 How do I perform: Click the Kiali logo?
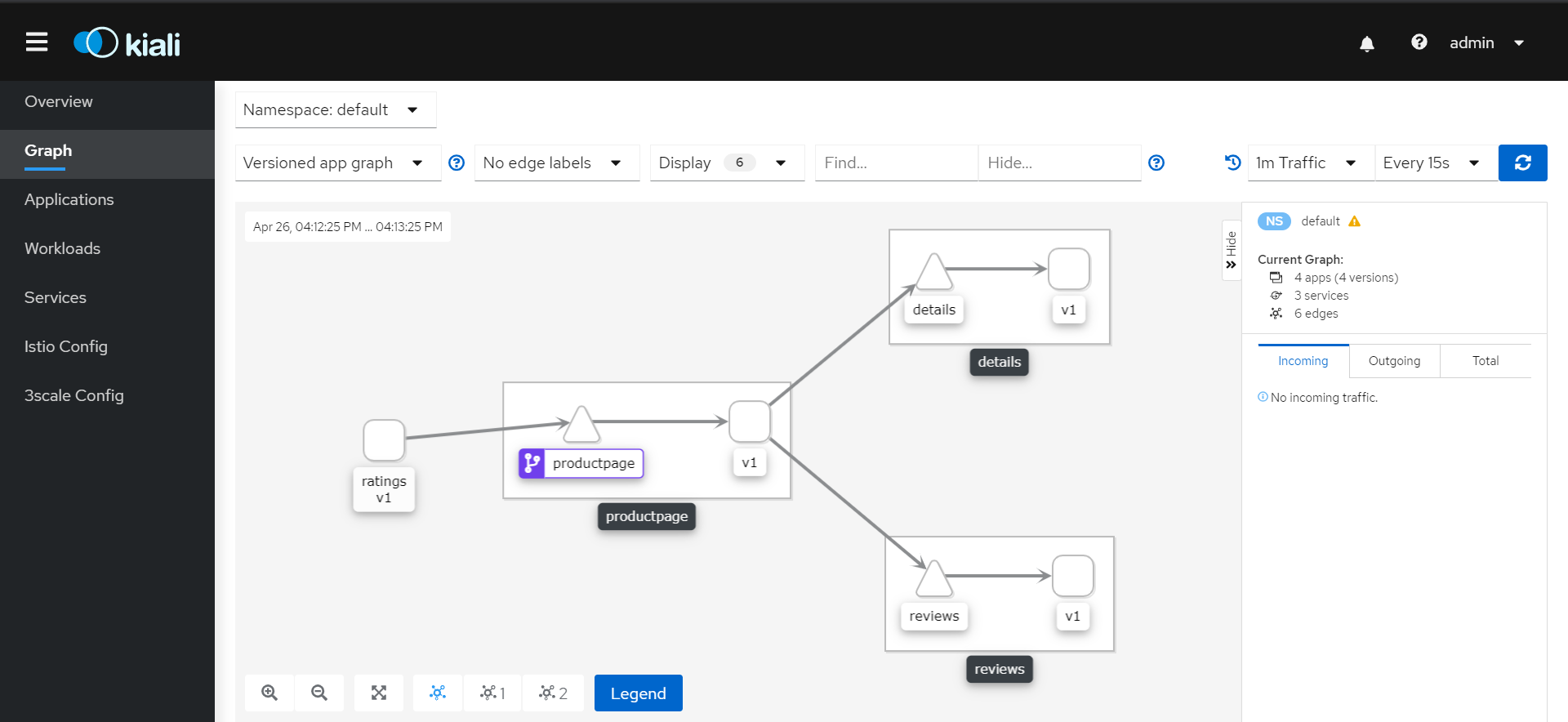pyautogui.click(x=127, y=42)
